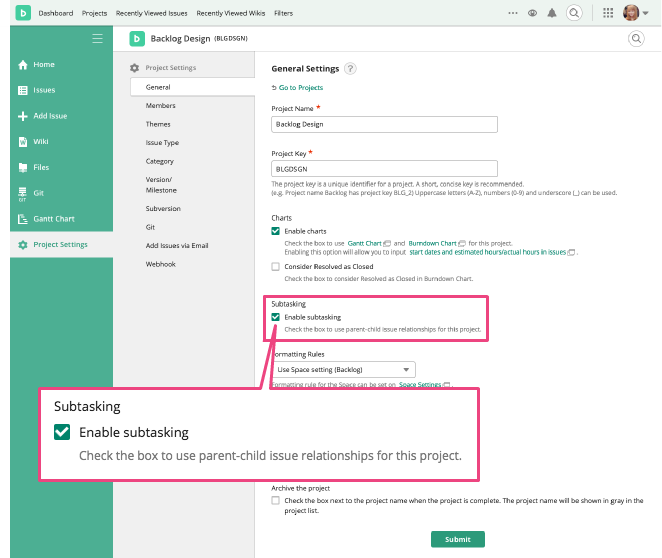
Task: Select the General settings tab
Action: (x=193, y=87)
